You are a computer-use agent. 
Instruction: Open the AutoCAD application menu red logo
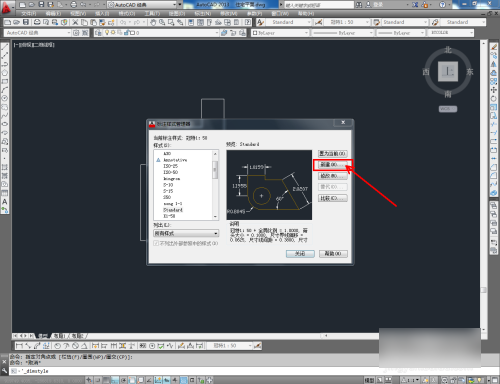(x=6, y=7)
